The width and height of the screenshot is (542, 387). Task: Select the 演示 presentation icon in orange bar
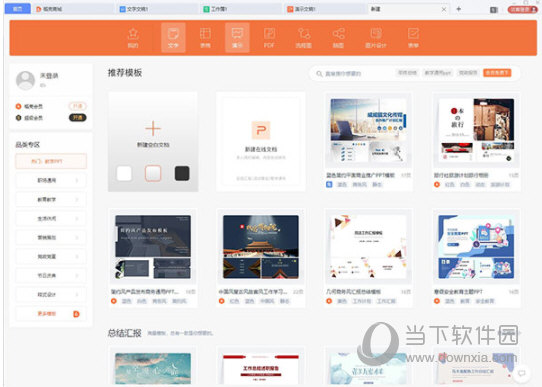[x=237, y=38]
